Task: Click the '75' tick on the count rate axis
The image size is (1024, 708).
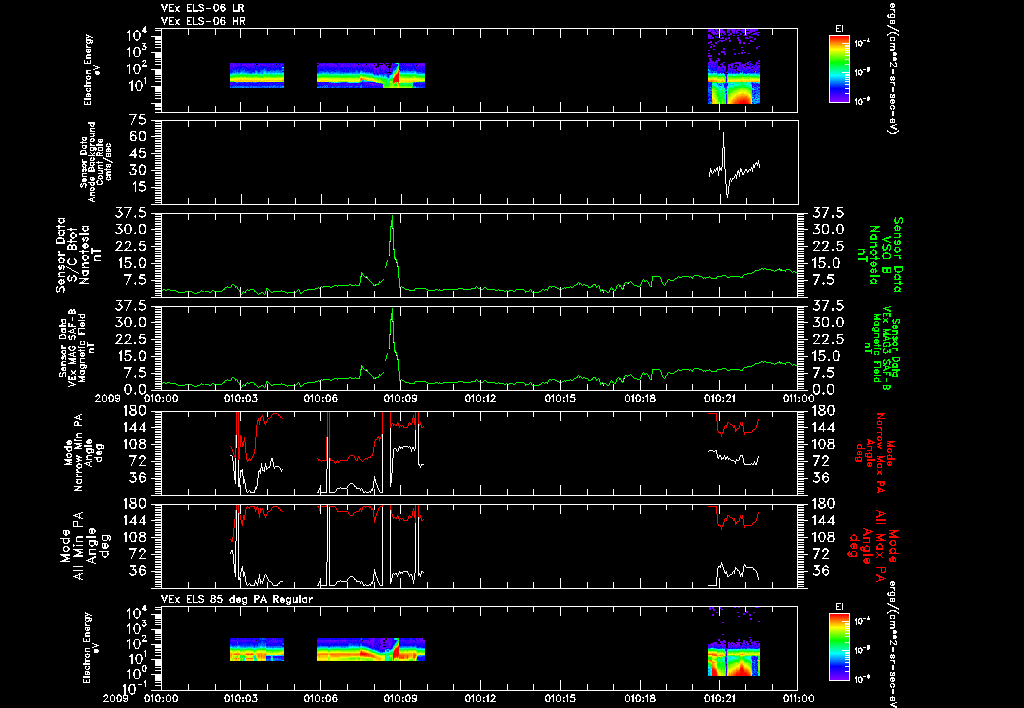Action: tap(138, 120)
